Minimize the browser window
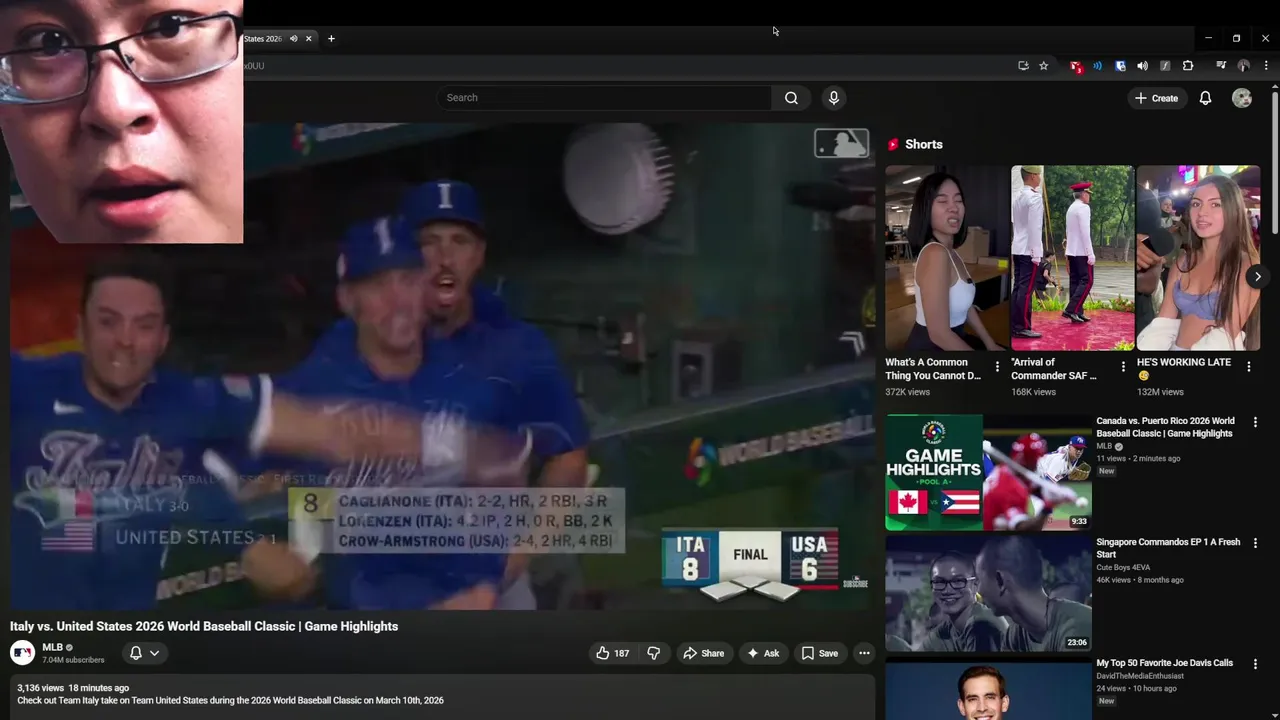Screen dimensions: 1280x720 [1208, 38]
